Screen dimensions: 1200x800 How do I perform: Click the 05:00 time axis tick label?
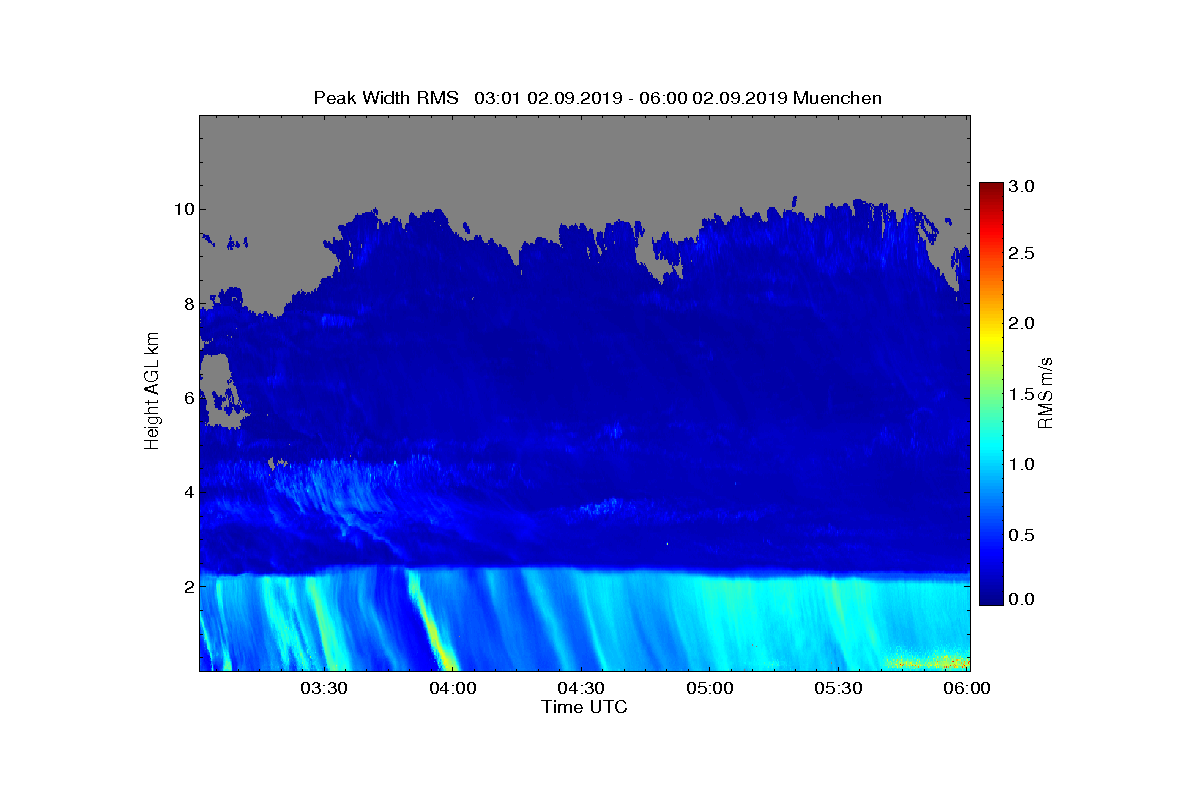710,689
